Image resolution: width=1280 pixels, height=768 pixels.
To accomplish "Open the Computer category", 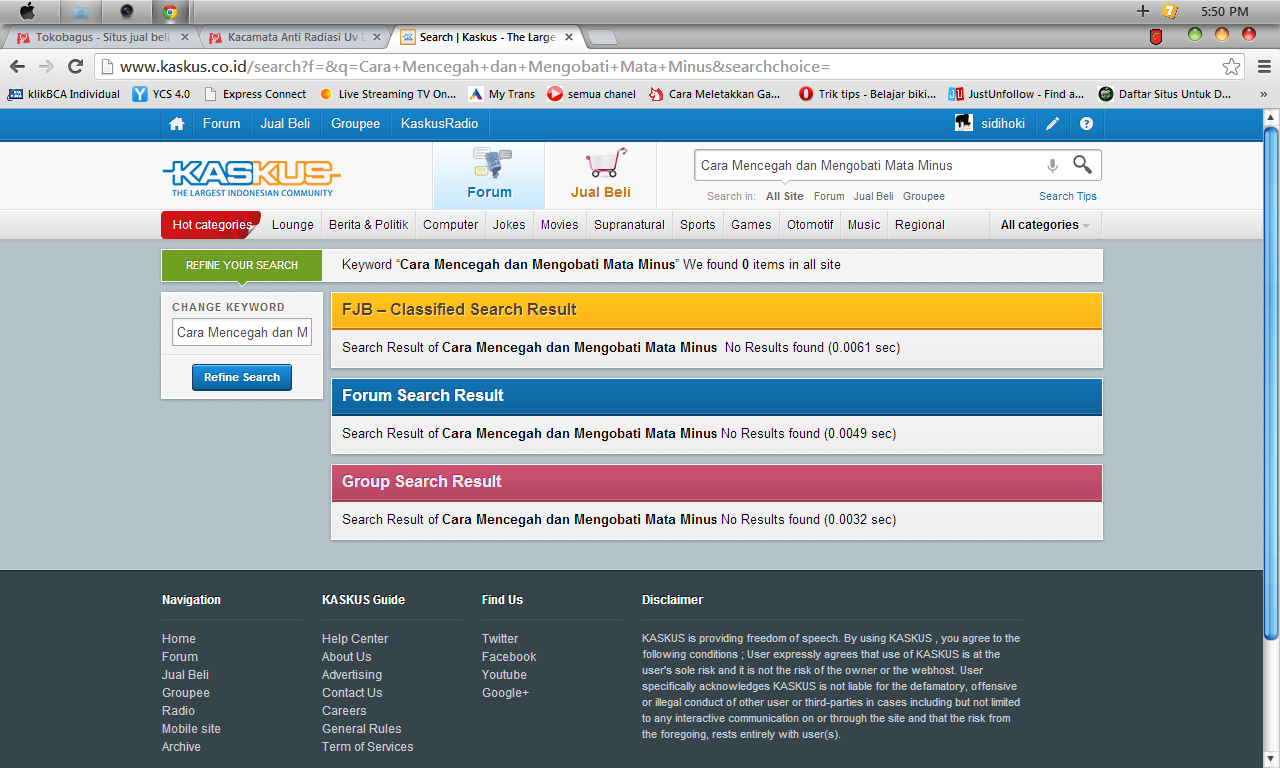I will 450,225.
